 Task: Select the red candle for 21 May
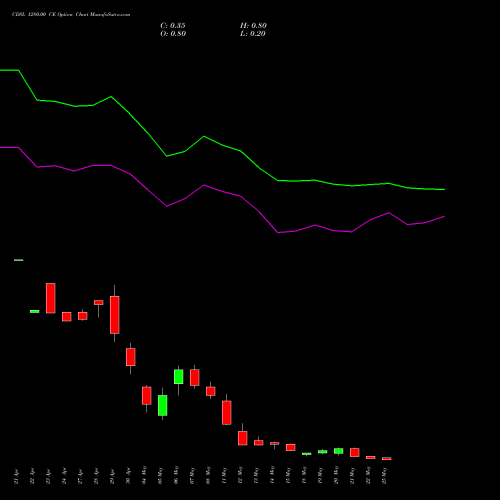coord(355,452)
